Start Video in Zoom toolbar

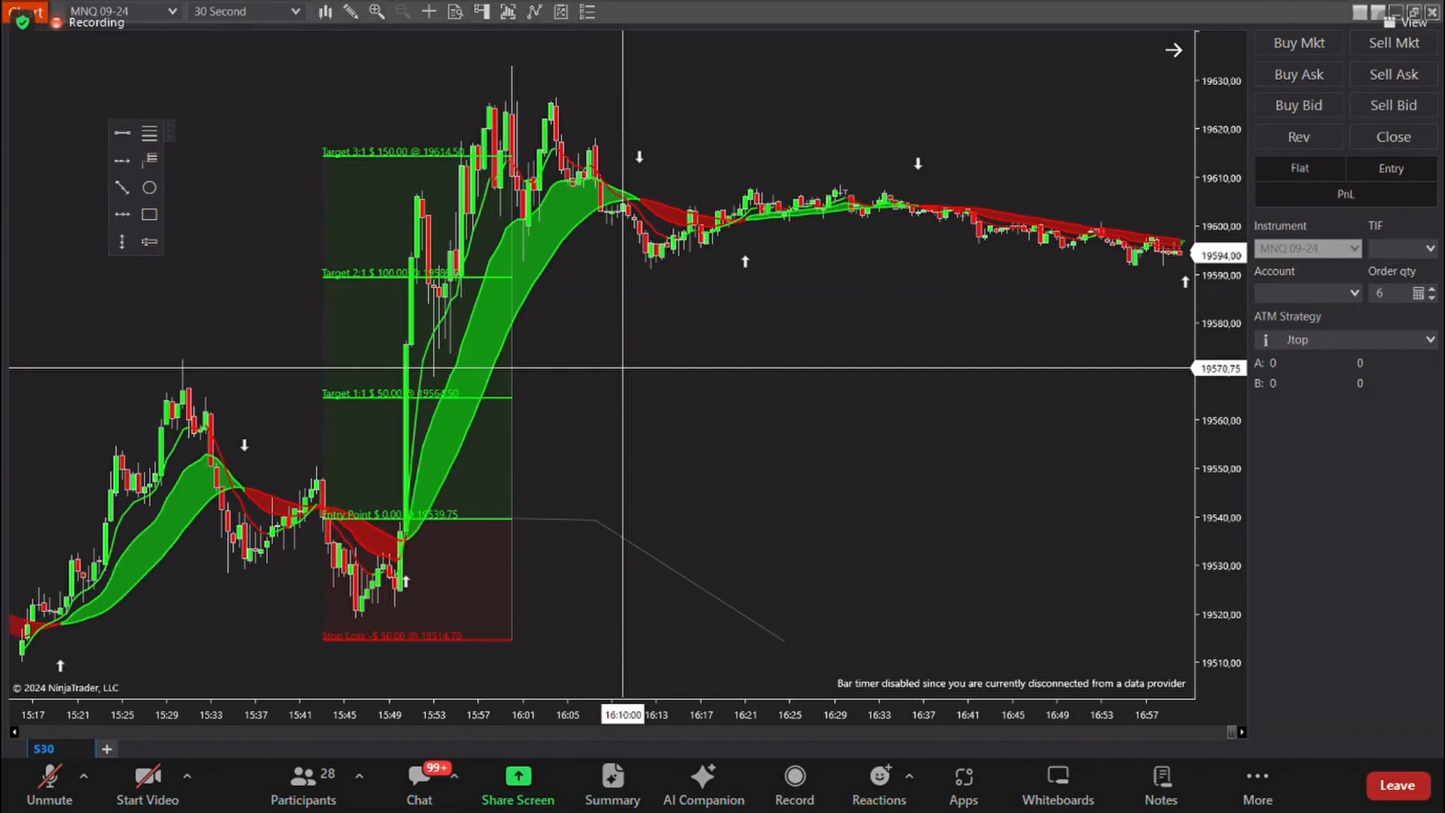pos(147,785)
